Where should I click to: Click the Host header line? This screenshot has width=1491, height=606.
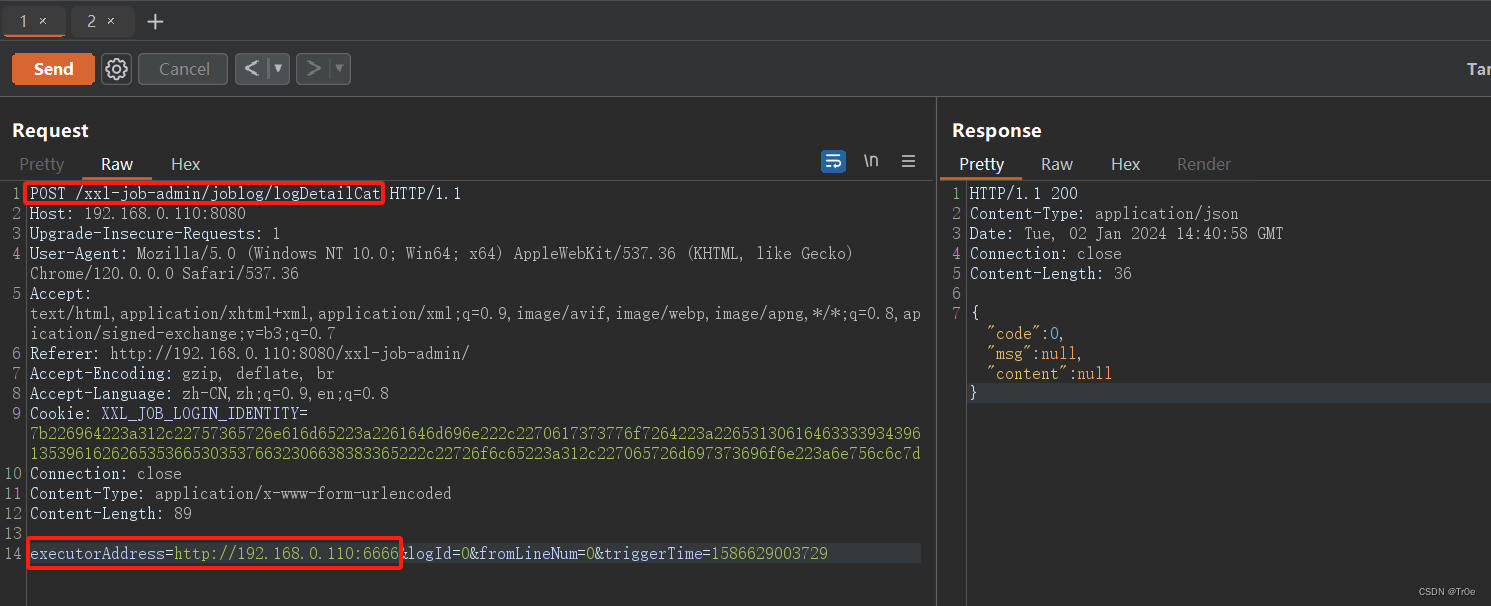click(x=138, y=213)
